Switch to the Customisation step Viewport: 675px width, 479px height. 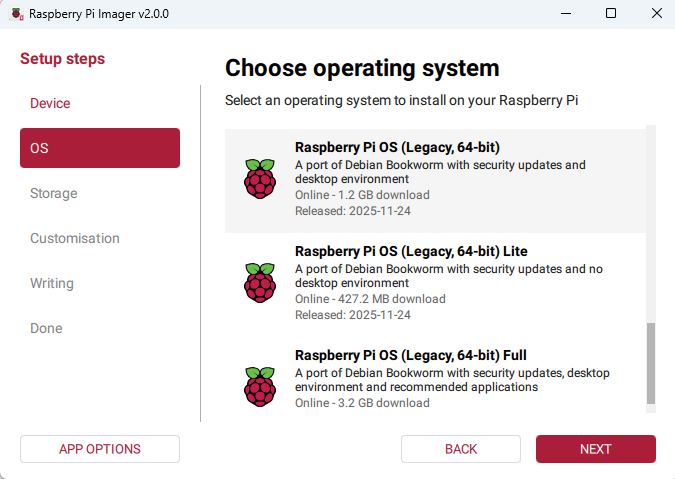pyautogui.click(x=75, y=238)
